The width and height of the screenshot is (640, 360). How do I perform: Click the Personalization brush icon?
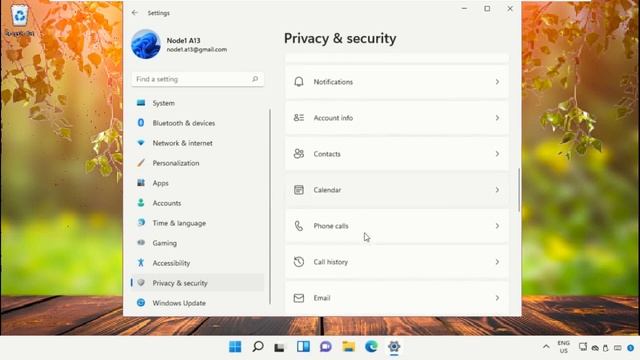(x=141, y=163)
